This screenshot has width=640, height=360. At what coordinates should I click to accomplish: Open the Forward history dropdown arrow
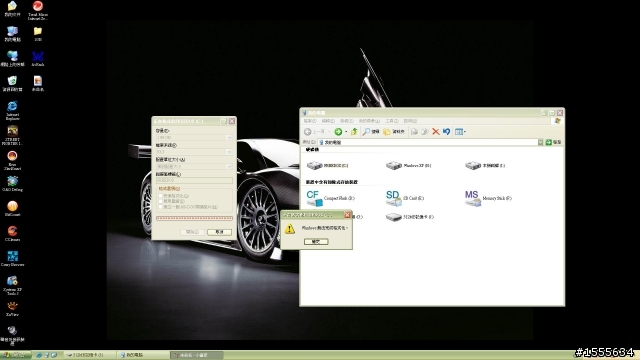point(346,131)
